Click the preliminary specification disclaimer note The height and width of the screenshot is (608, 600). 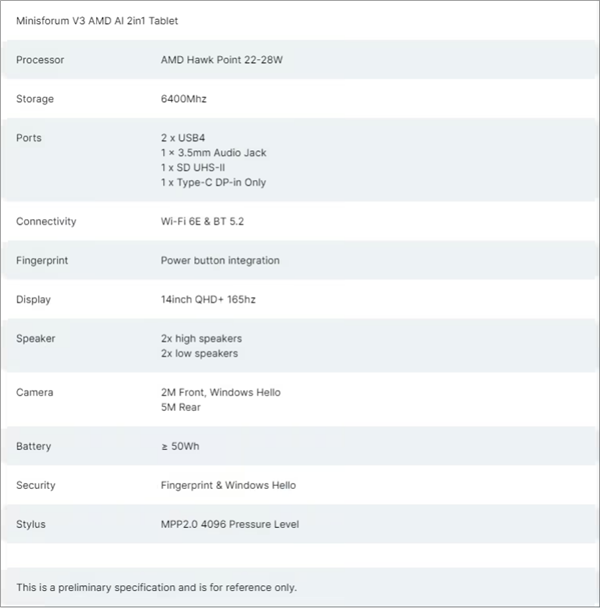pos(156,587)
